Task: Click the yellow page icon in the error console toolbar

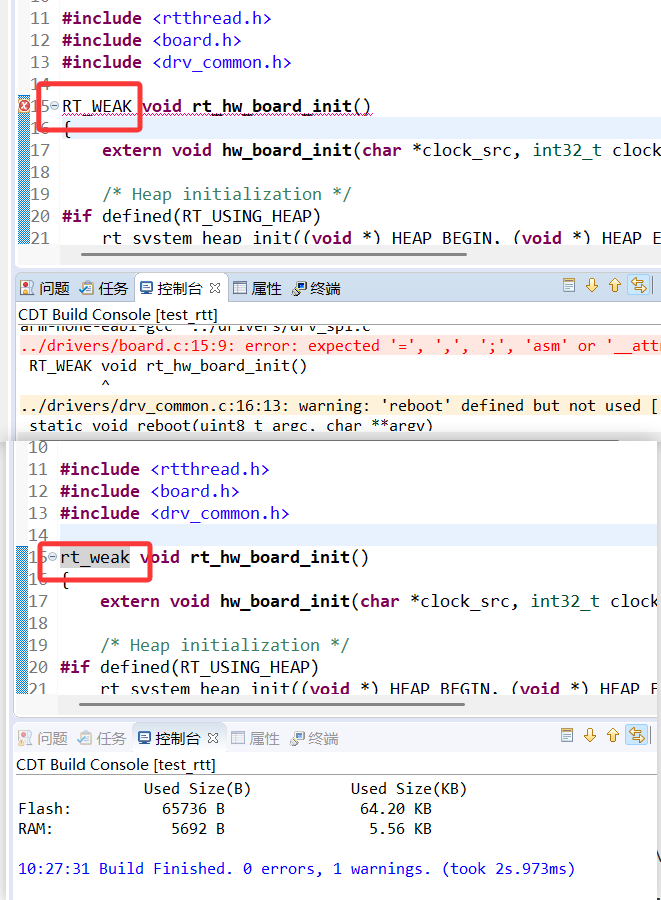Action: click(x=568, y=286)
